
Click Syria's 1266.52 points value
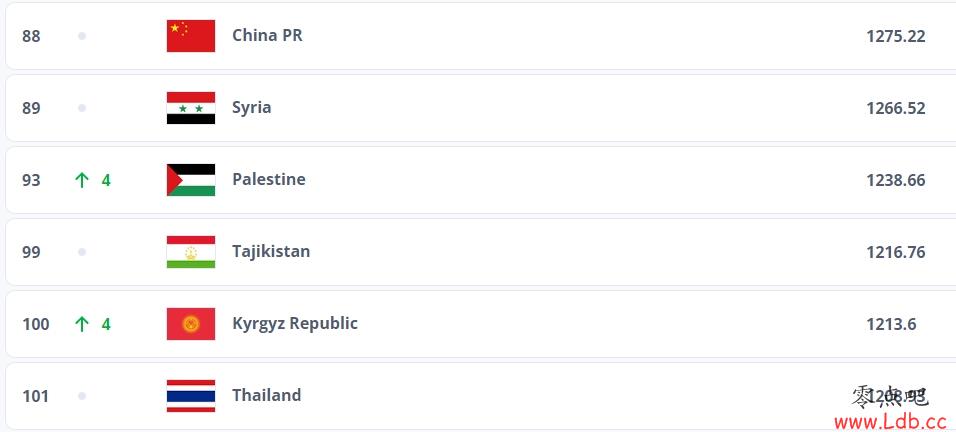[896, 108]
